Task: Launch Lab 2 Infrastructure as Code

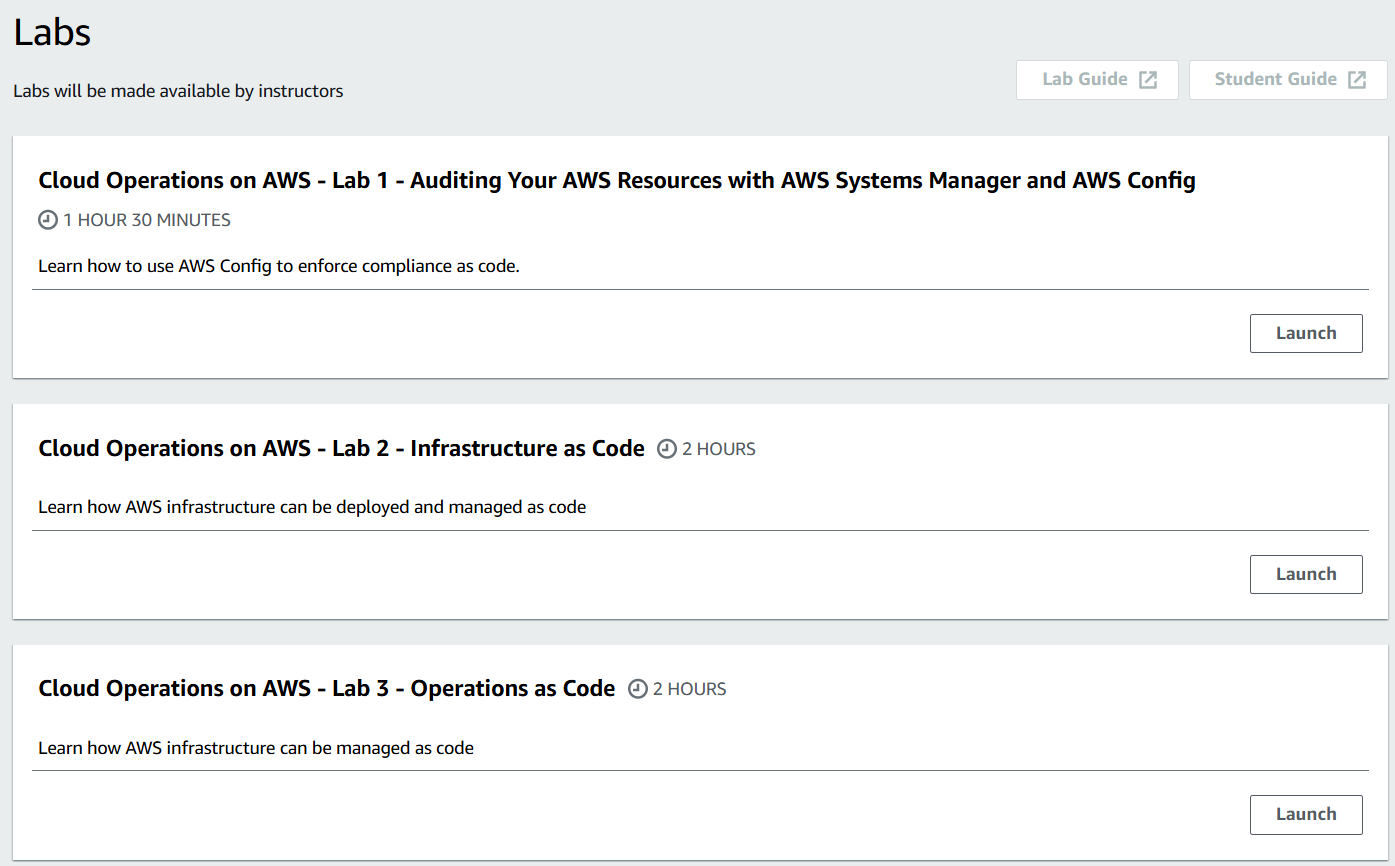Action: (1306, 574)
